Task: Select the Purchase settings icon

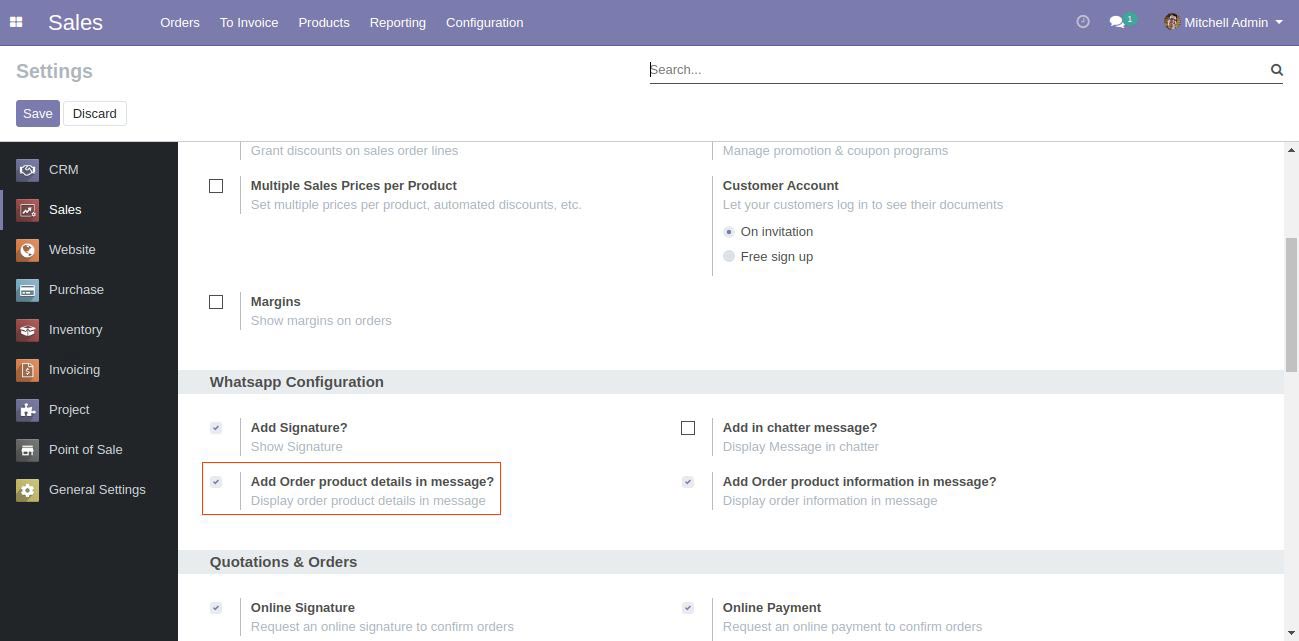Action: click(28, 290)
